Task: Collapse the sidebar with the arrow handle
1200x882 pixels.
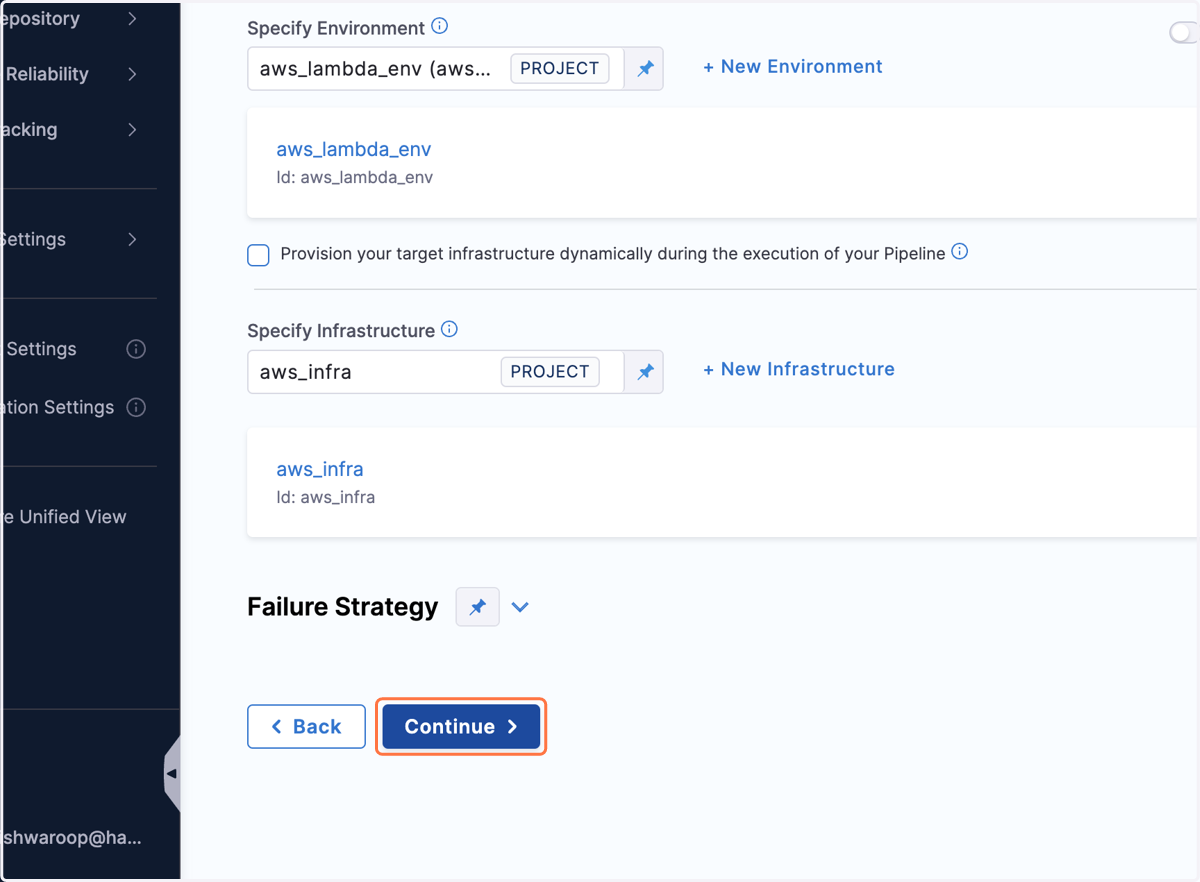Action: point(172,773)
